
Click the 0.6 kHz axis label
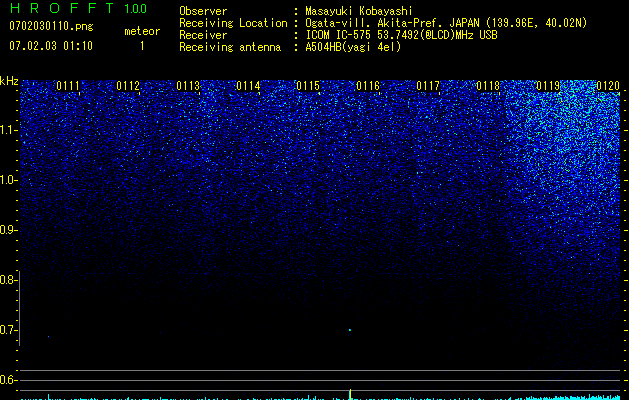(x=8, y=380)
